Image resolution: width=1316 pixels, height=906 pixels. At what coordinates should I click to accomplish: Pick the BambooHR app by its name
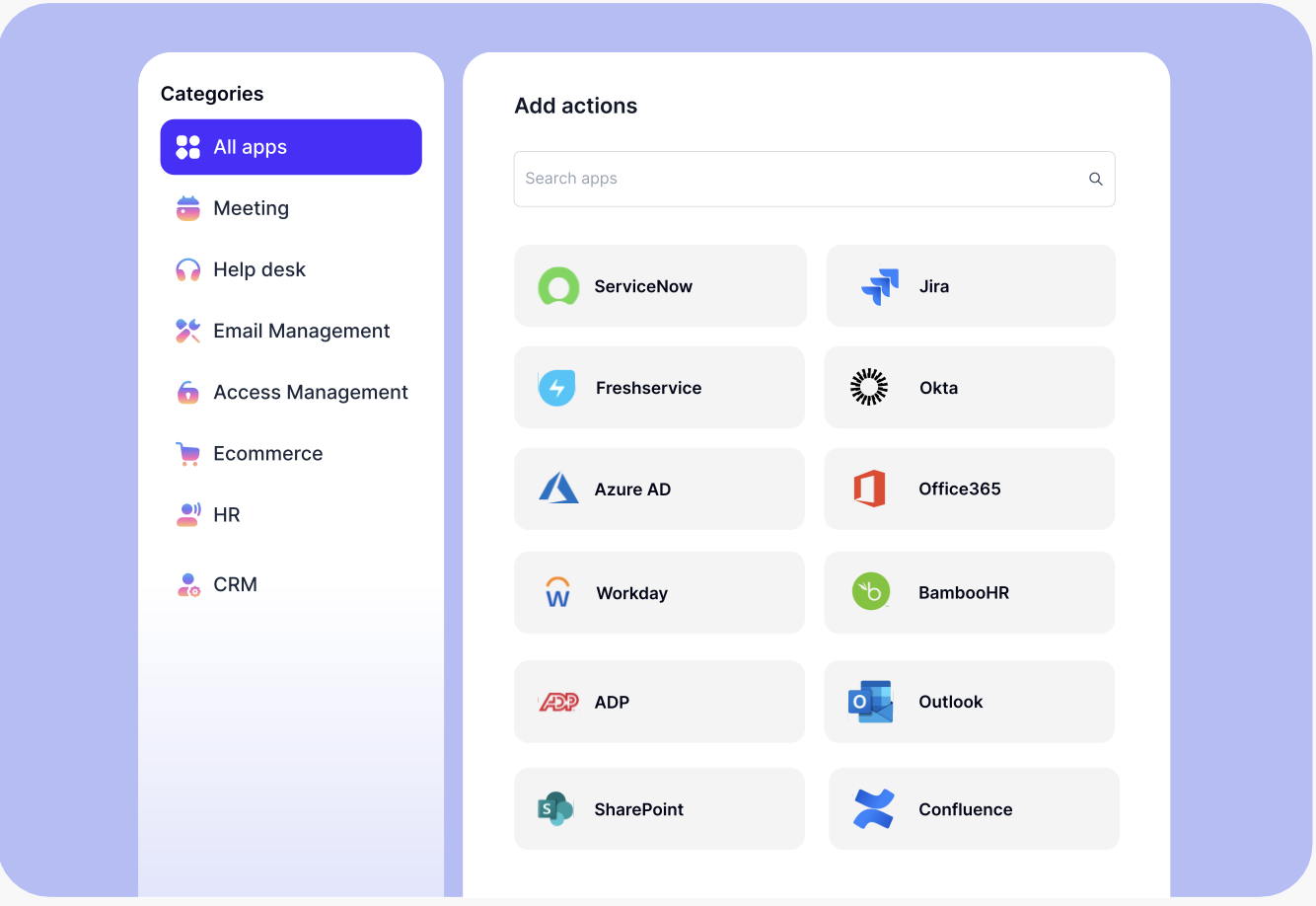pos(964,592)
